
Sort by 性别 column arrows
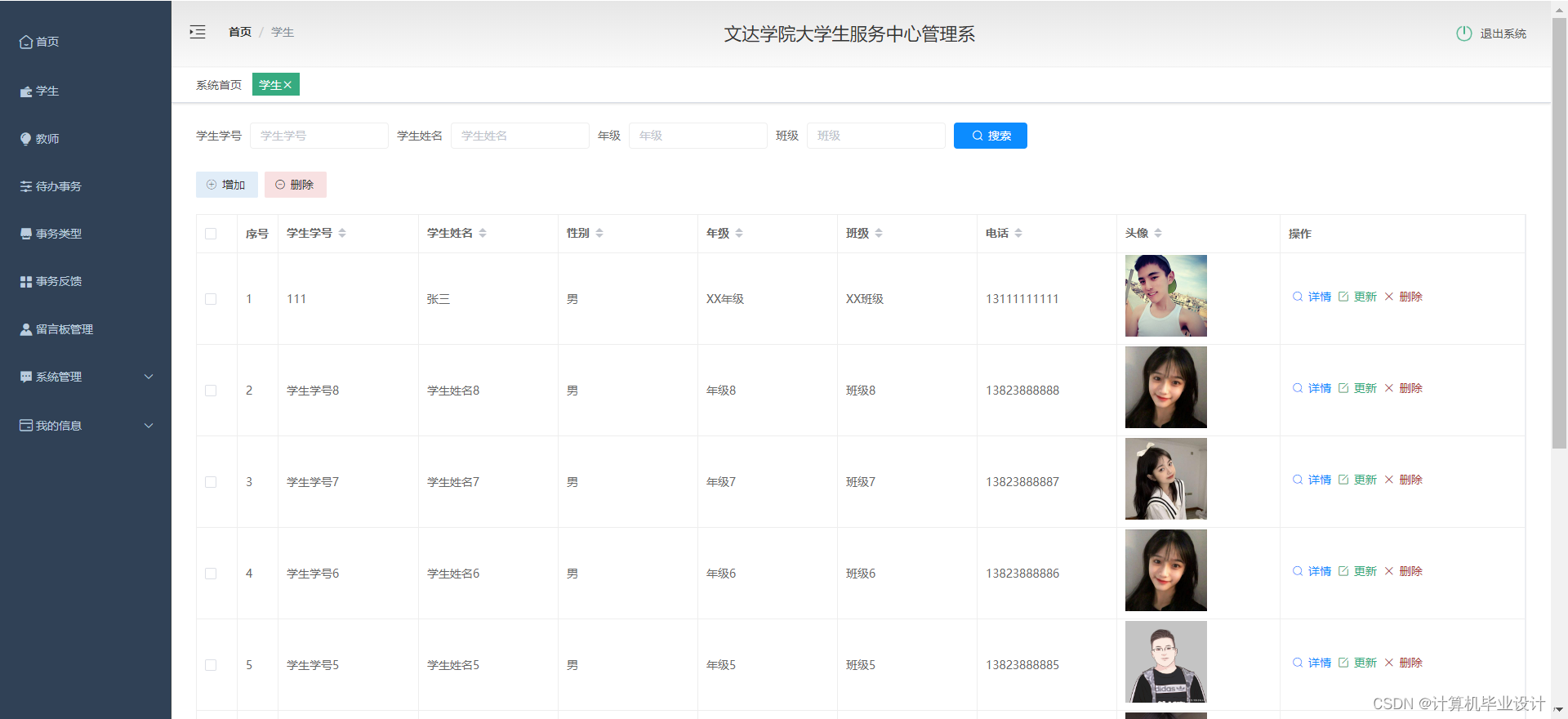click(599, 233)
